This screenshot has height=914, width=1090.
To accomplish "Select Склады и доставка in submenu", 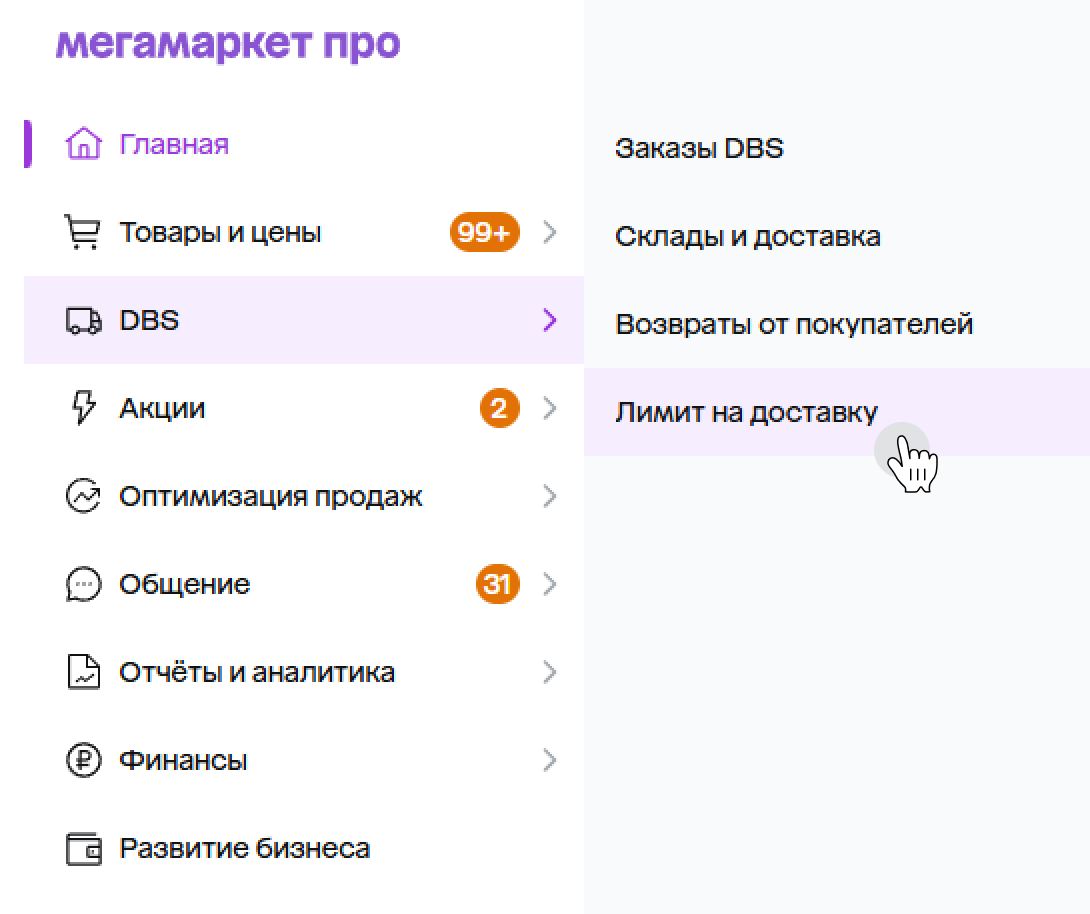I will coord(747,237).
